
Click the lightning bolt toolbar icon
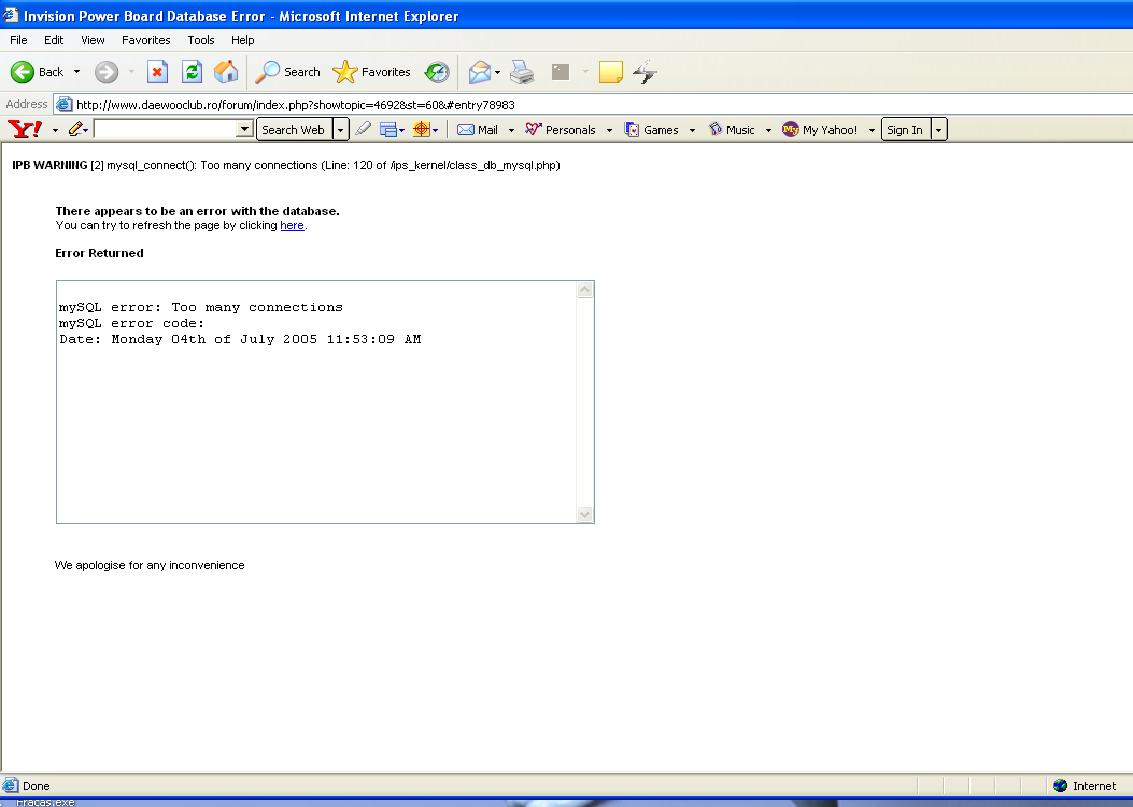point(645,72)
